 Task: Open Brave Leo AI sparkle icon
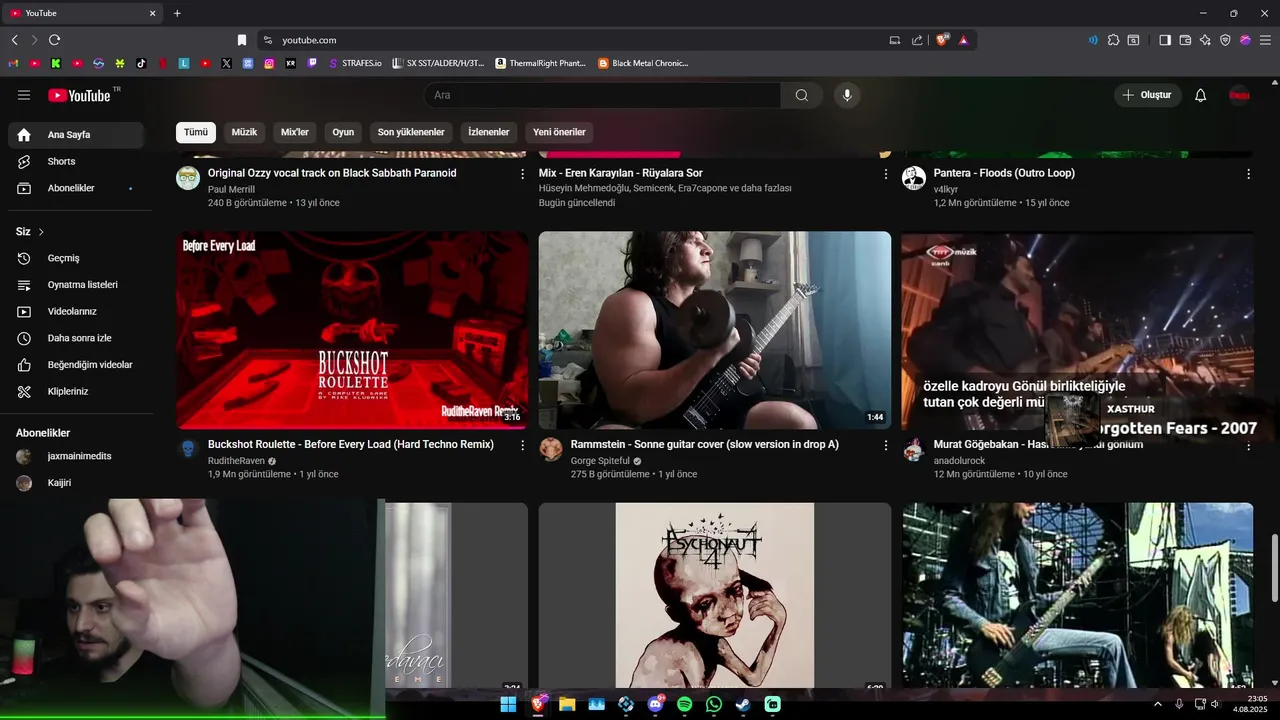click(1205, 40)
